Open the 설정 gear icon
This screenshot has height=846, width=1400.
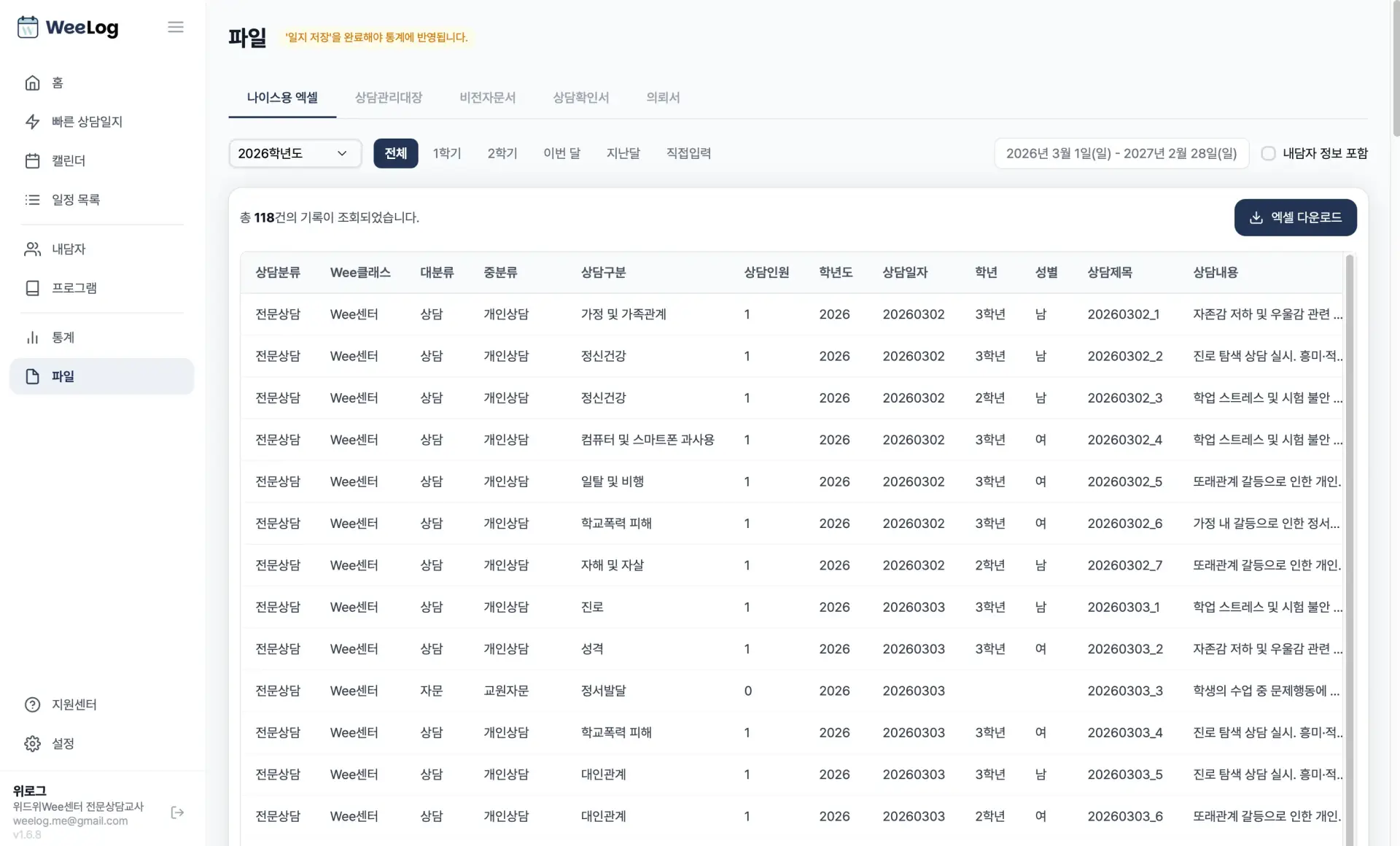pyautogui.click(x=33, y=744)
